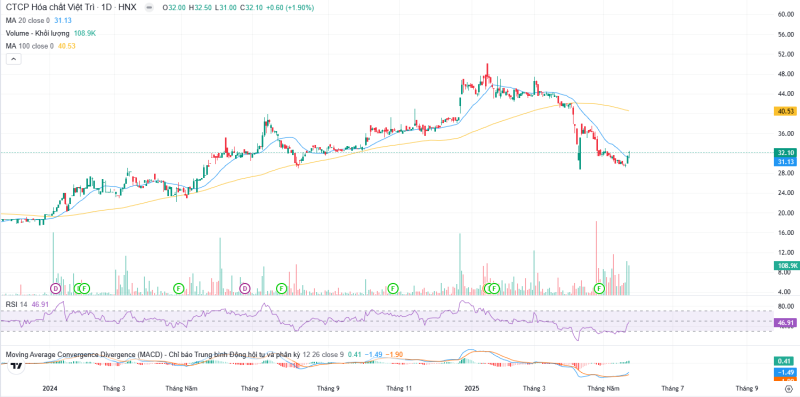Click the yellow 40.53 value in the MA 100 legend

click(66, 46)
